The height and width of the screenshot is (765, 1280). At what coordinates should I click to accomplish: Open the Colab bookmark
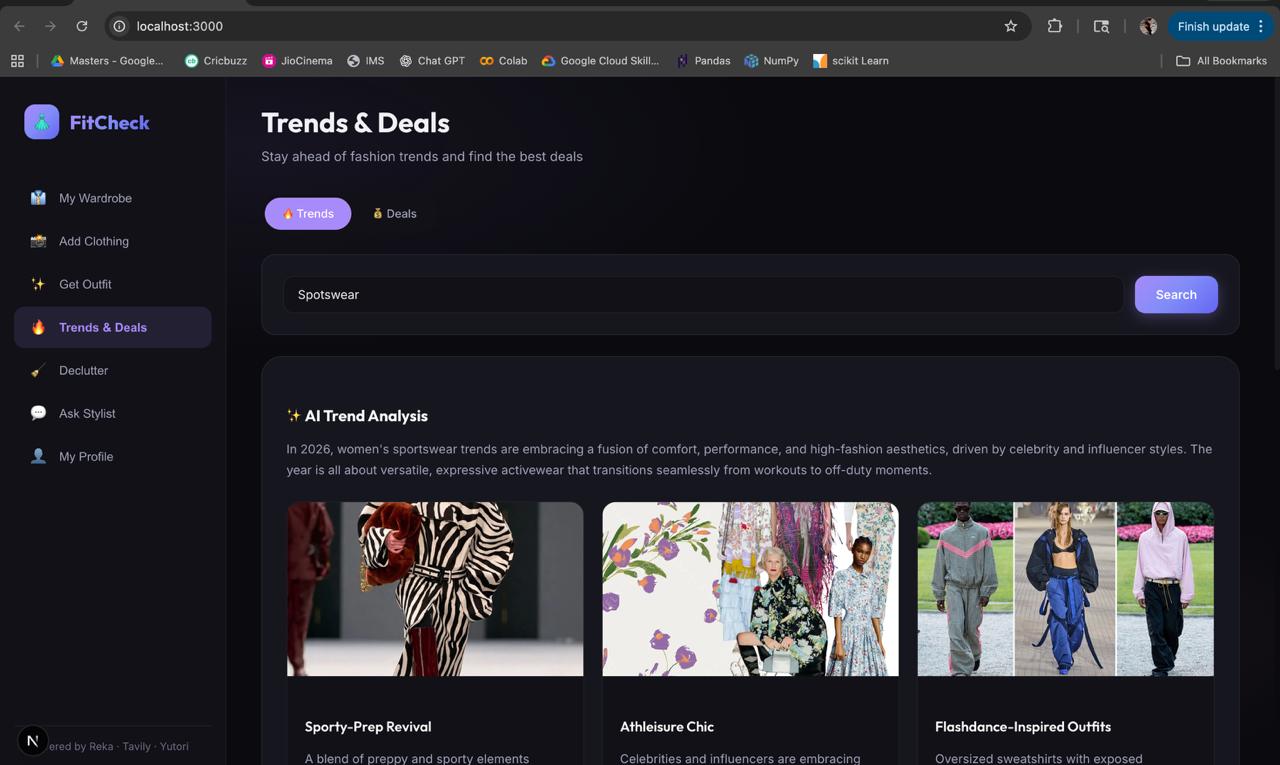[503, 61]
